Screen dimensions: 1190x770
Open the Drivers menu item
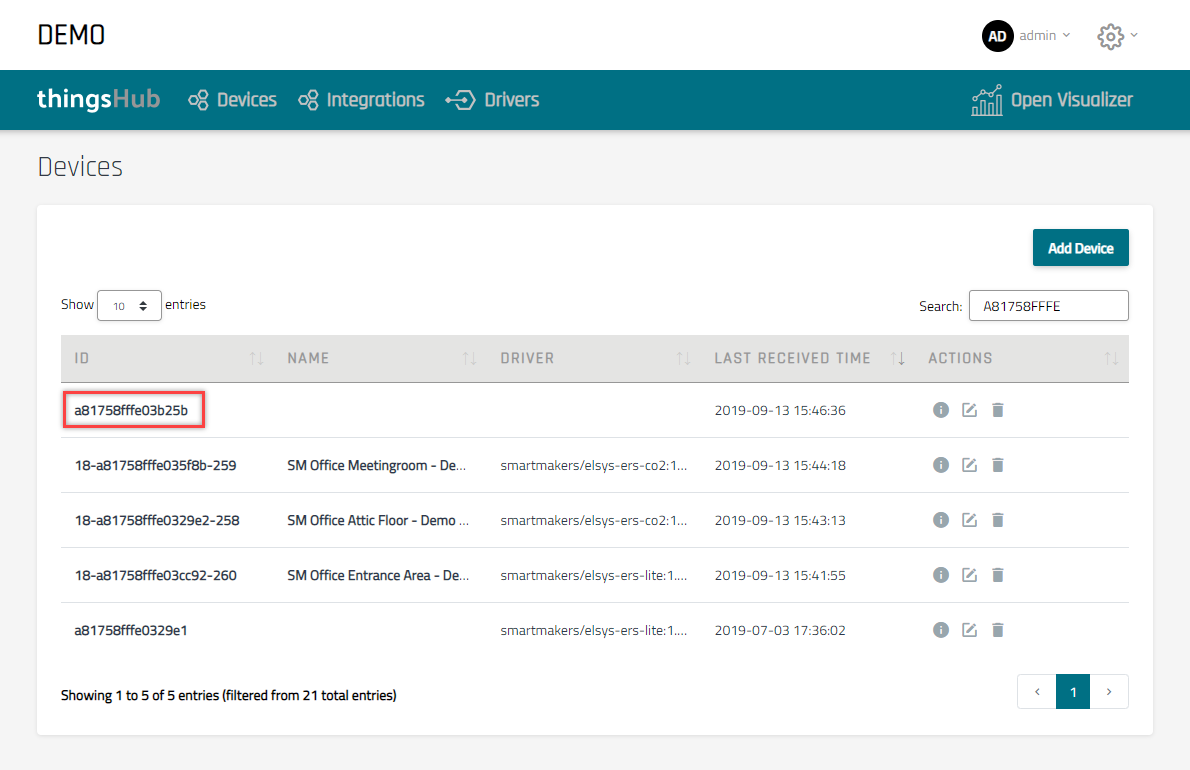point(492,100)
